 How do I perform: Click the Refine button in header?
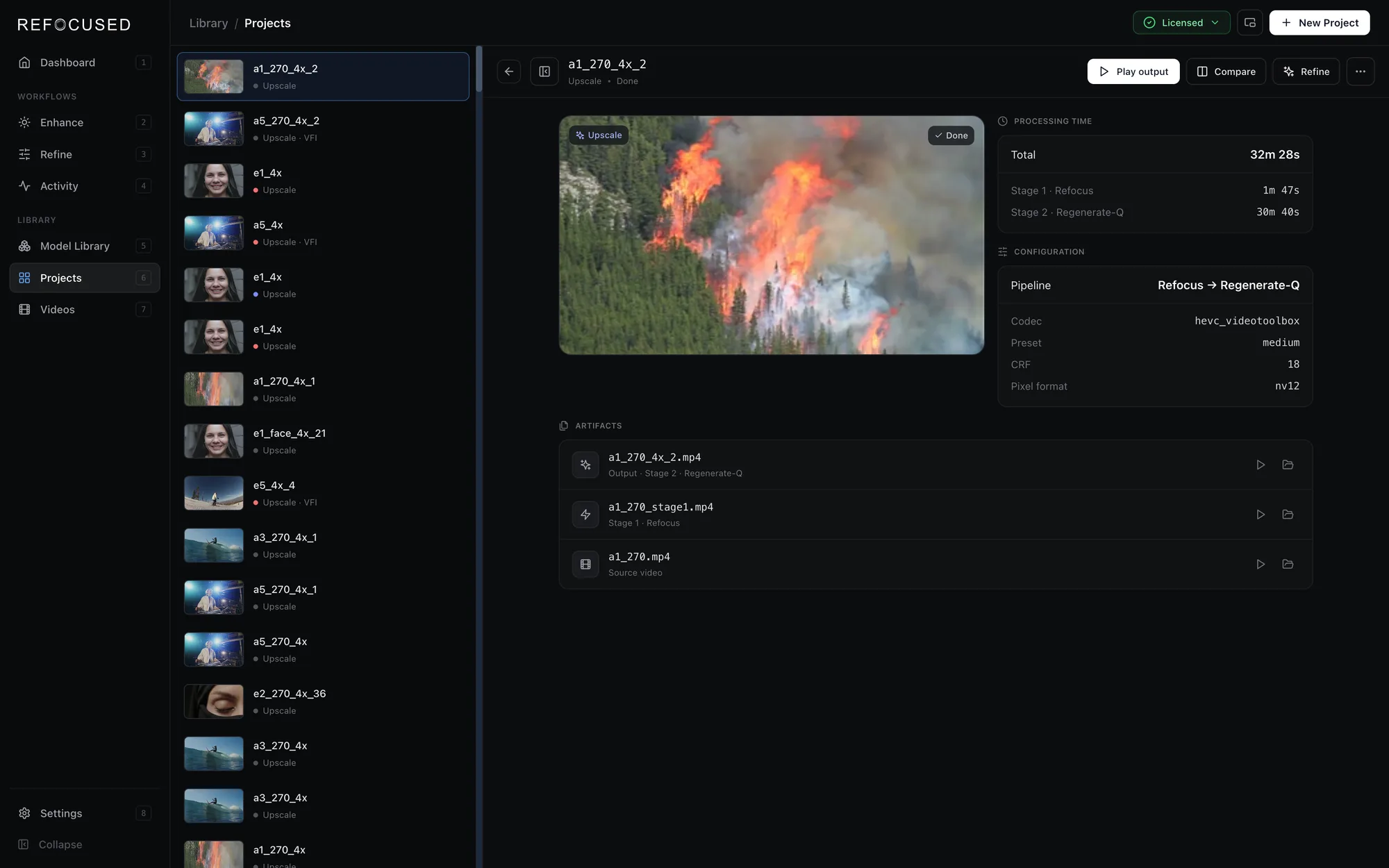(x=1306, y=72)
